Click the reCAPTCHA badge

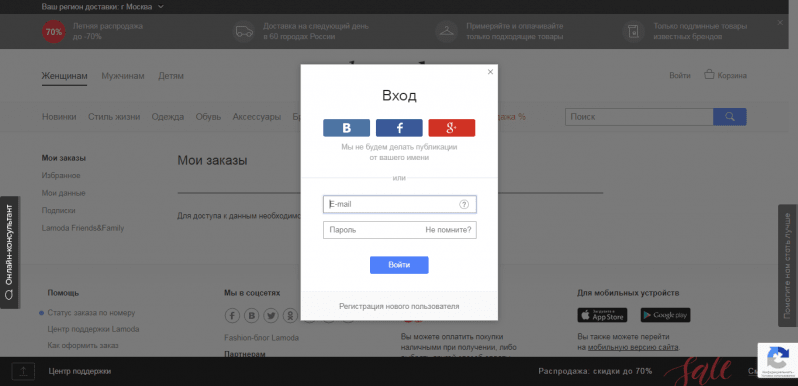(x=777, y=361)
